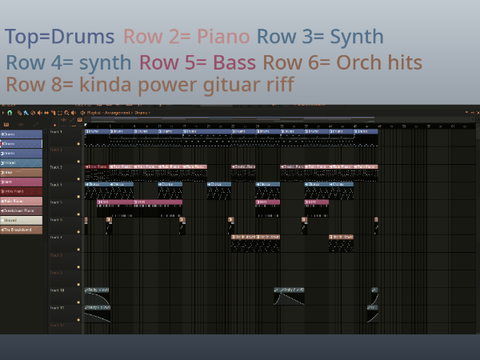Select the Breakdown Piano pattern in picker
The height and width of the screenshot is (360, 480).
(x=21, y=211)
